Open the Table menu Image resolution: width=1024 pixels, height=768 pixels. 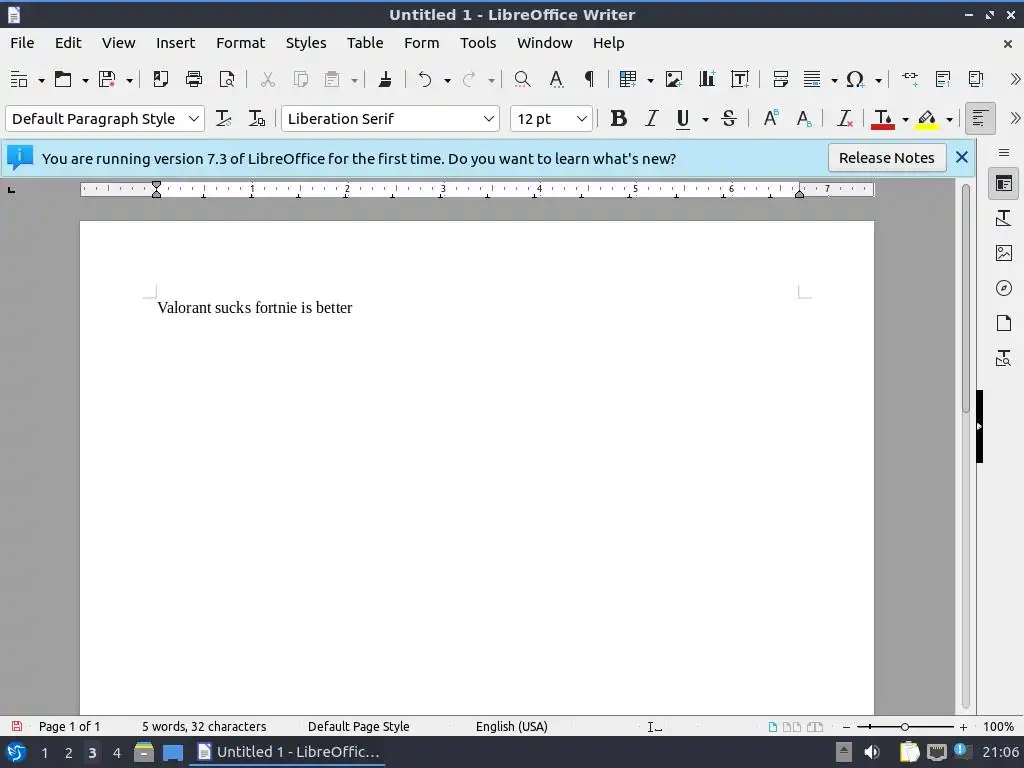365,43
